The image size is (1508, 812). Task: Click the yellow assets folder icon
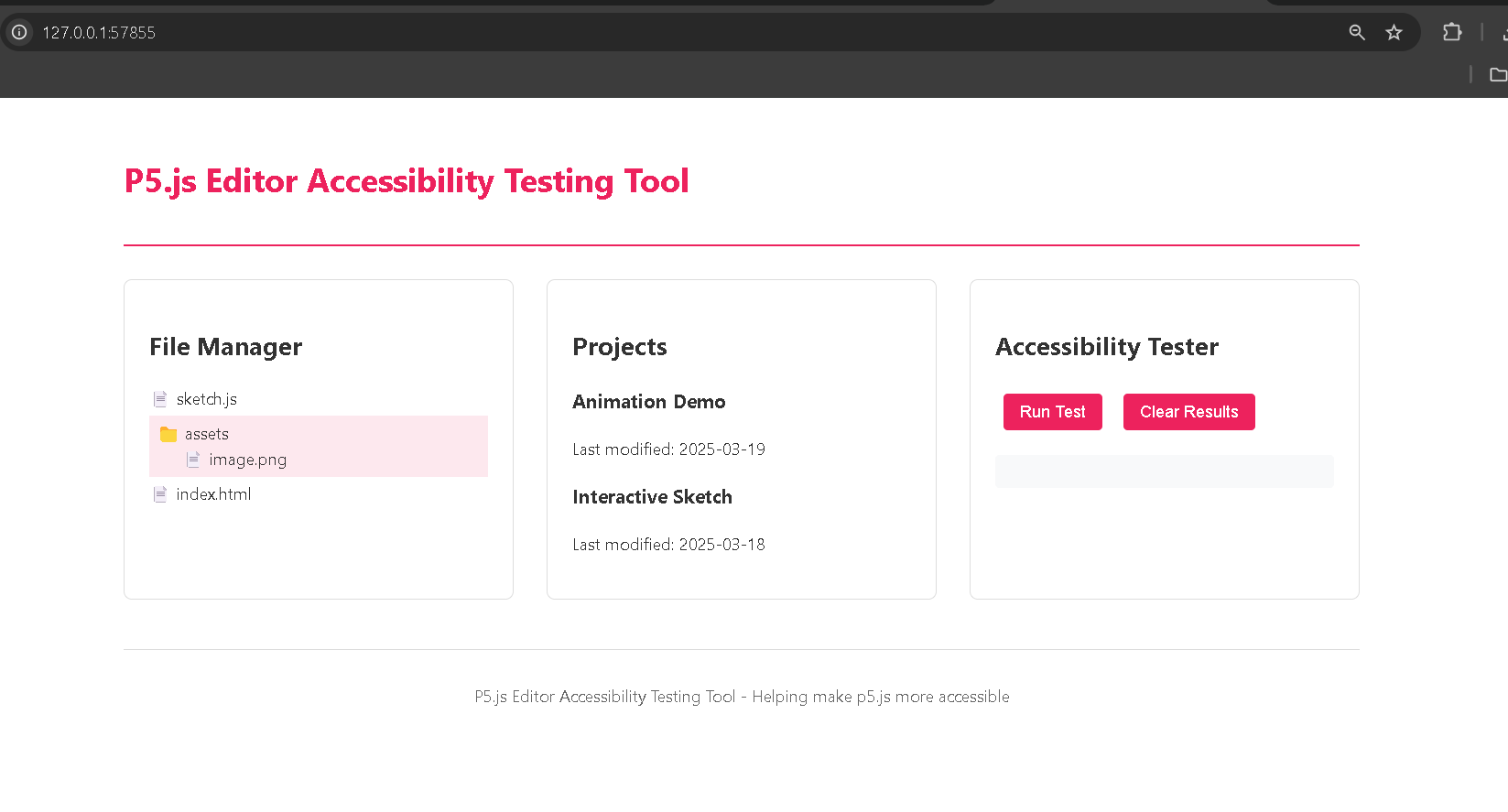168,434
